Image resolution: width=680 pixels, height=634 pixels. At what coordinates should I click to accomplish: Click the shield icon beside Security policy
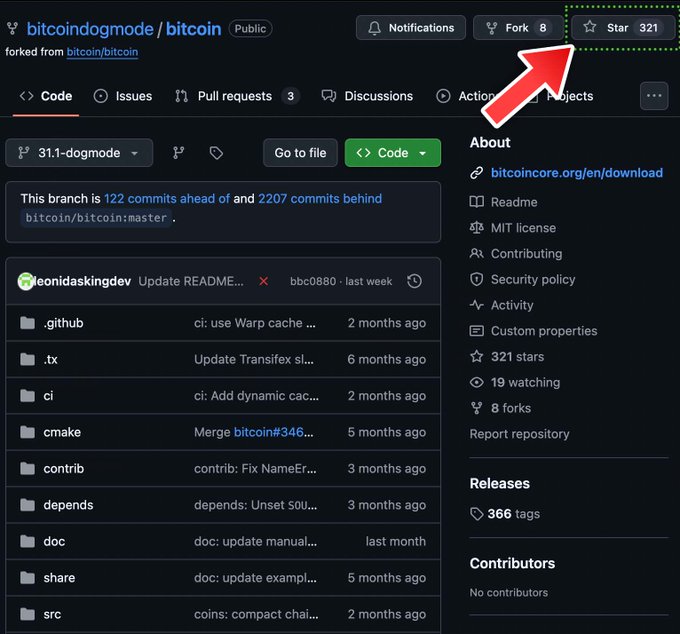point(477,280)
